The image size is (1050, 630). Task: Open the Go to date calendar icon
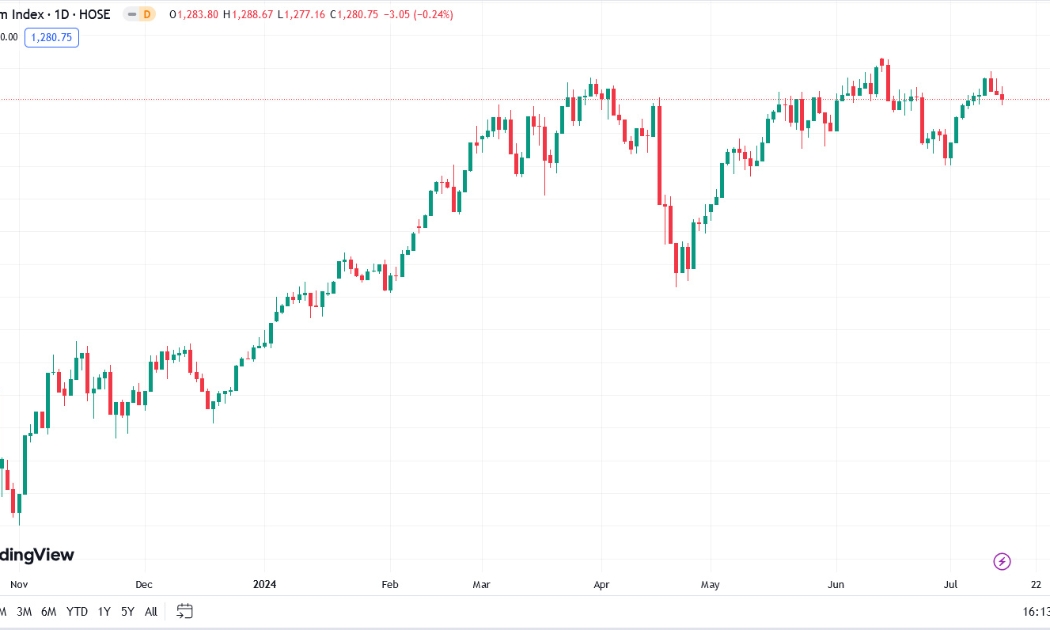click(x=184, y=611)
